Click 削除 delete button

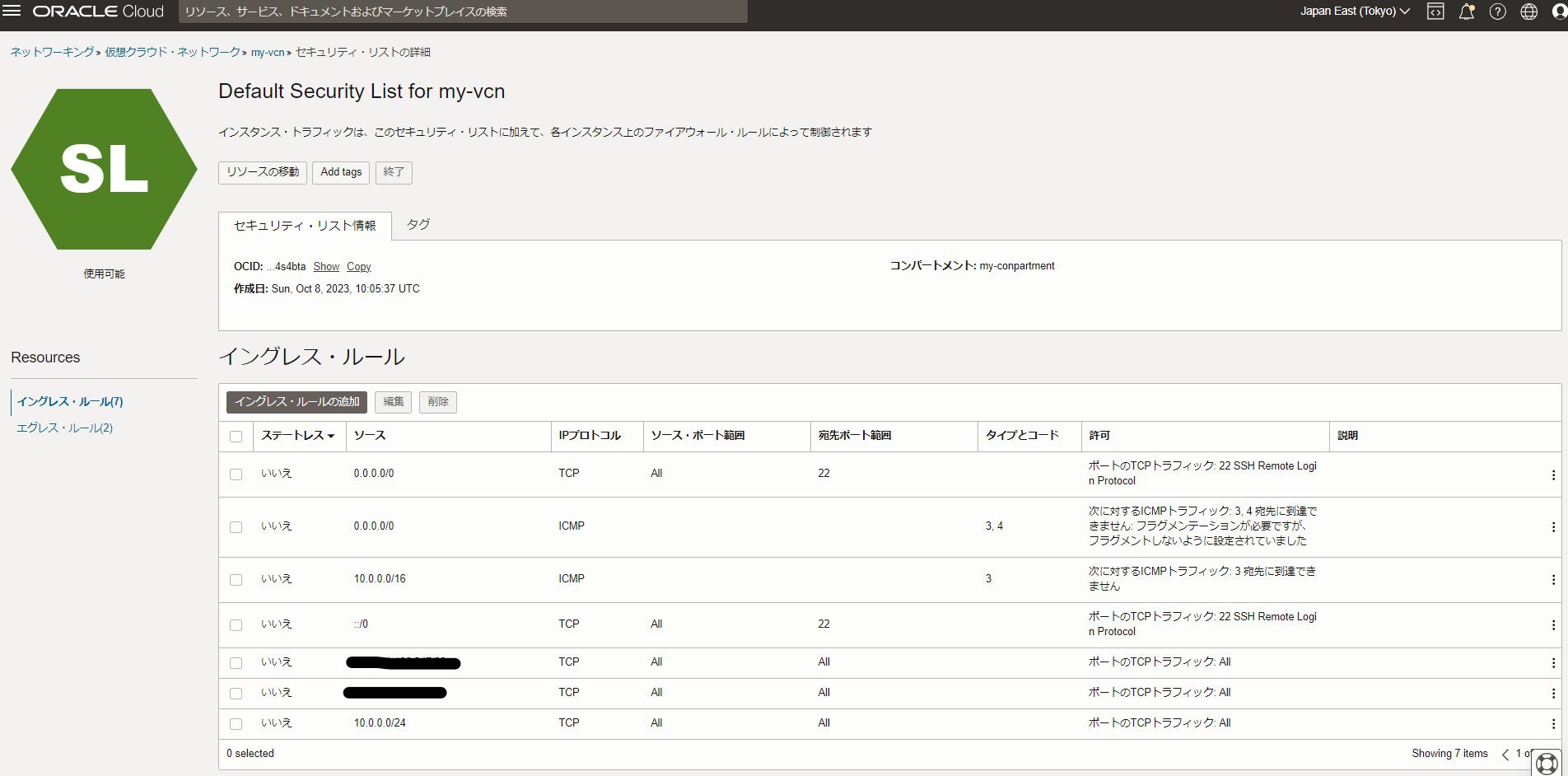tap(438, 402)
